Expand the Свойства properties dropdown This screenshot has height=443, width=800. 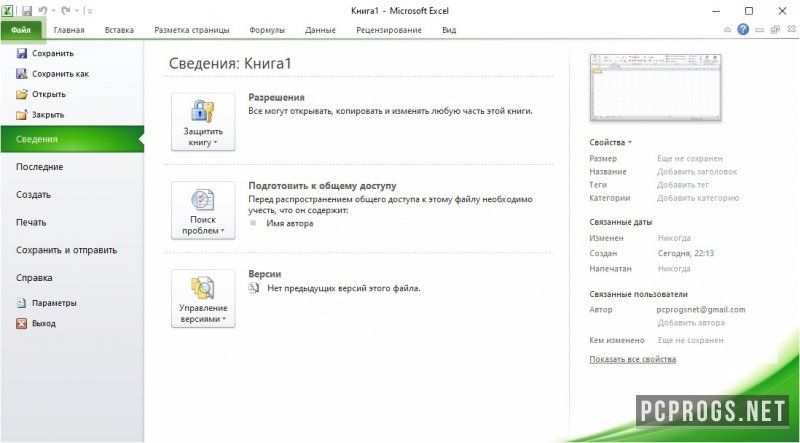pyautogui.click(x=610, y=142)
